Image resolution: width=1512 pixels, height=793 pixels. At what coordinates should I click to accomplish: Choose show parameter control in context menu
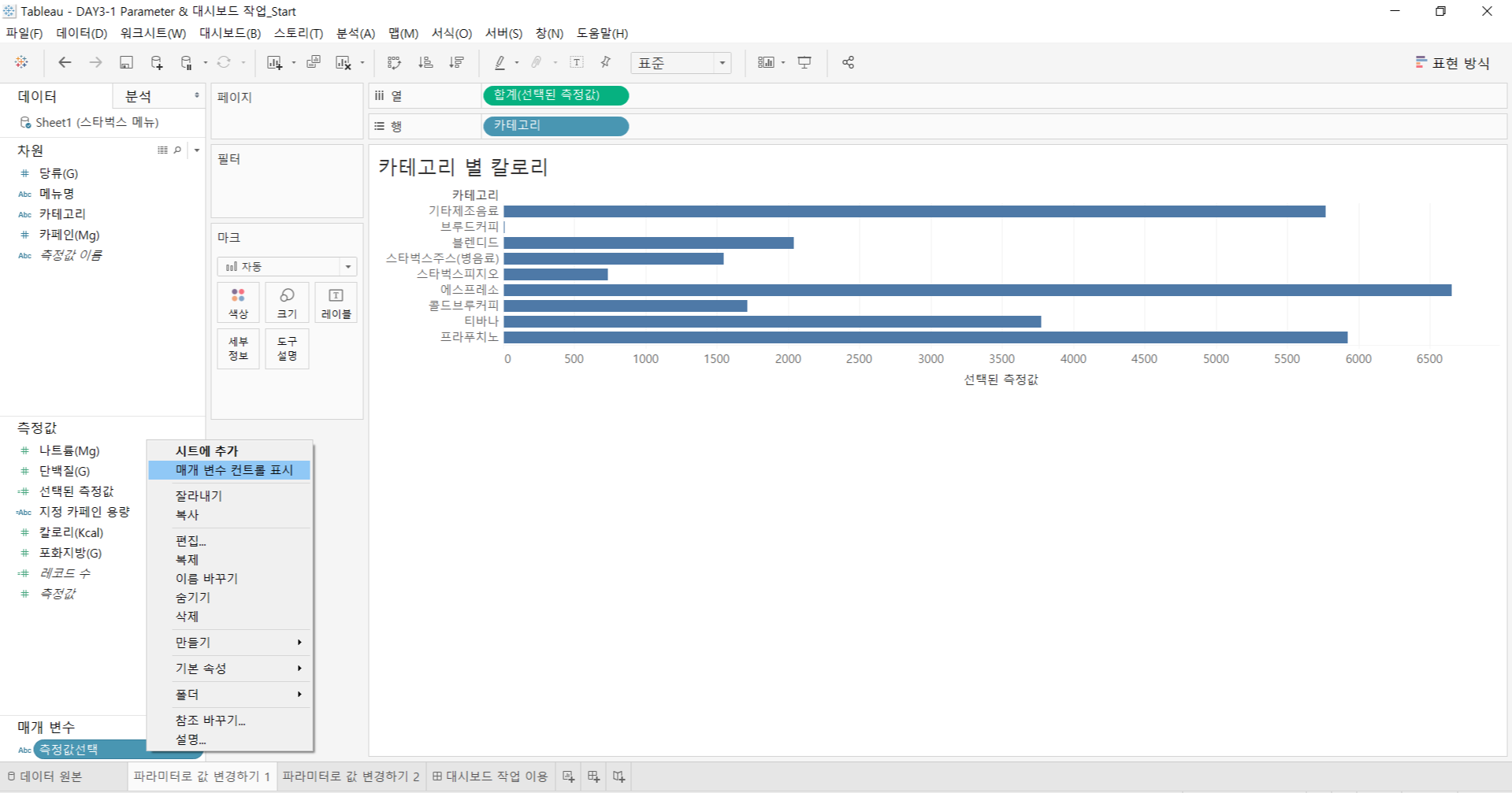point(229,470)
